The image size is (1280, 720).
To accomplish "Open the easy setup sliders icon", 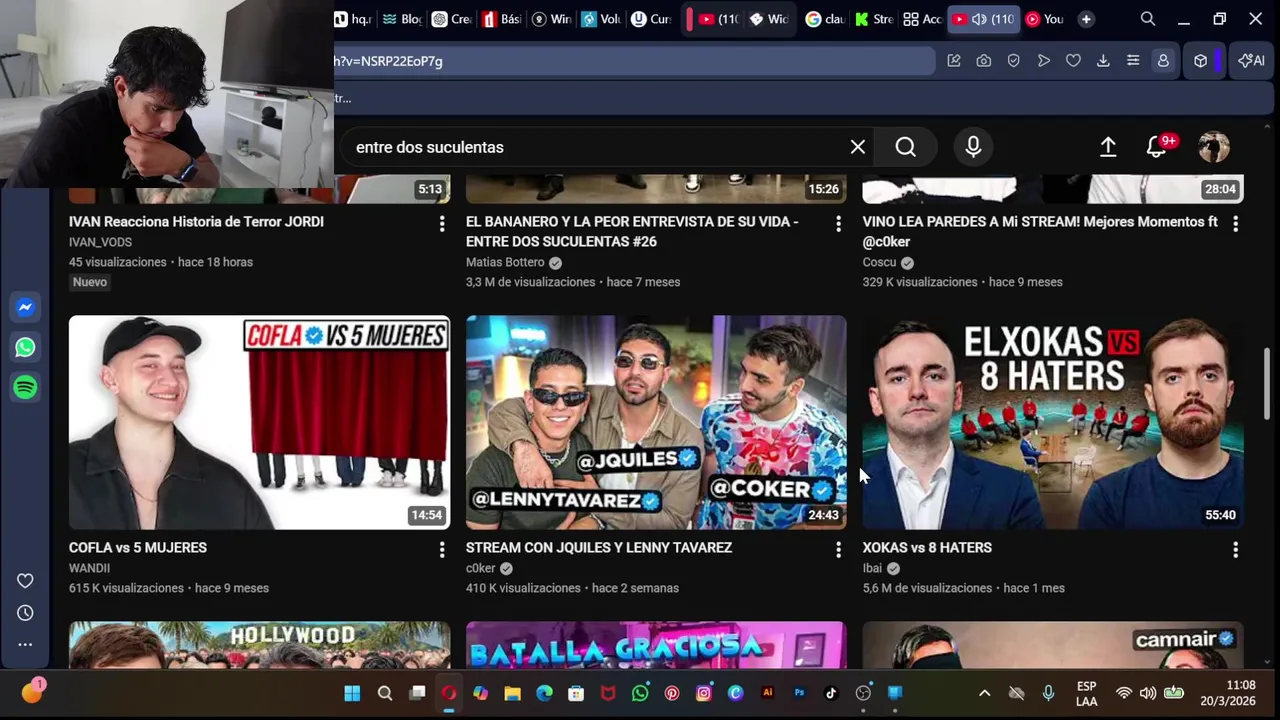I will [x=1133, y=61].
